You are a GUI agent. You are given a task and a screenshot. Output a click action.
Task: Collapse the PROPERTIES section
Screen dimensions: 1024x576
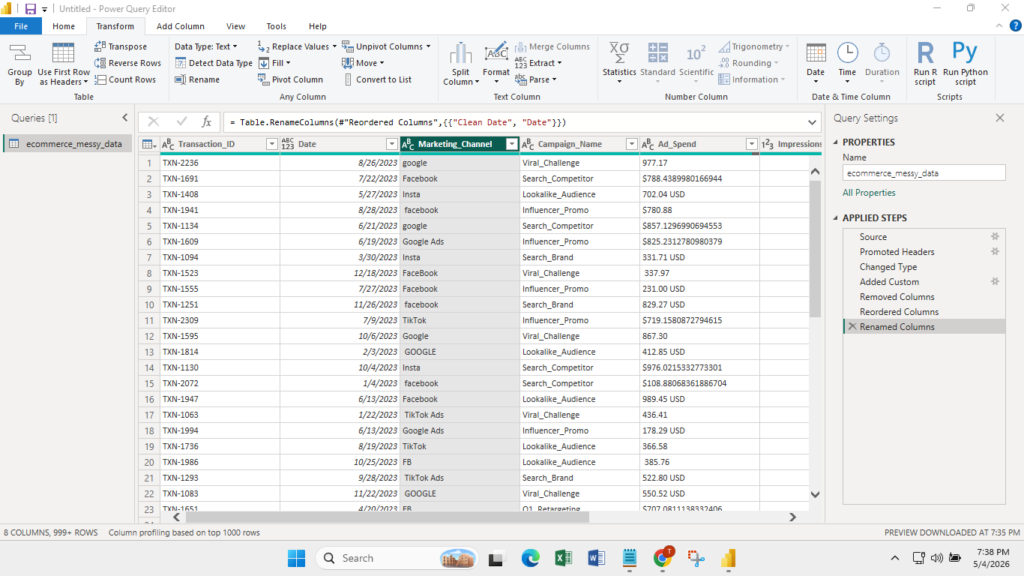point(836,142)
